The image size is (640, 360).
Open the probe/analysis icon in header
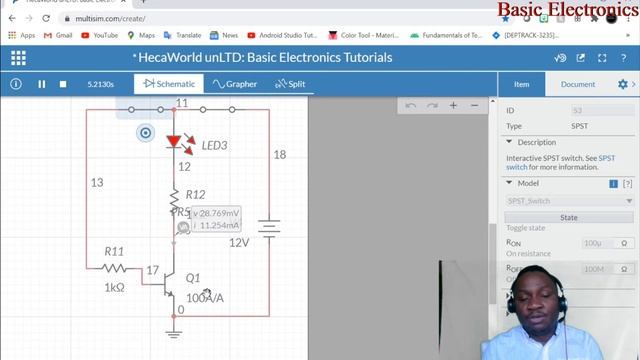pos(560,58)
